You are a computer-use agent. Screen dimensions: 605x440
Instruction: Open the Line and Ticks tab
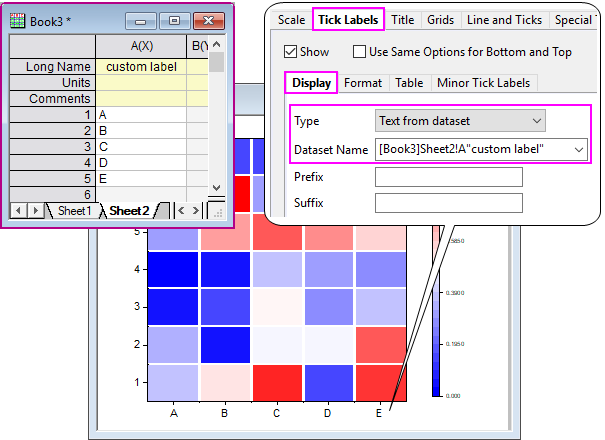pos(502,20)
